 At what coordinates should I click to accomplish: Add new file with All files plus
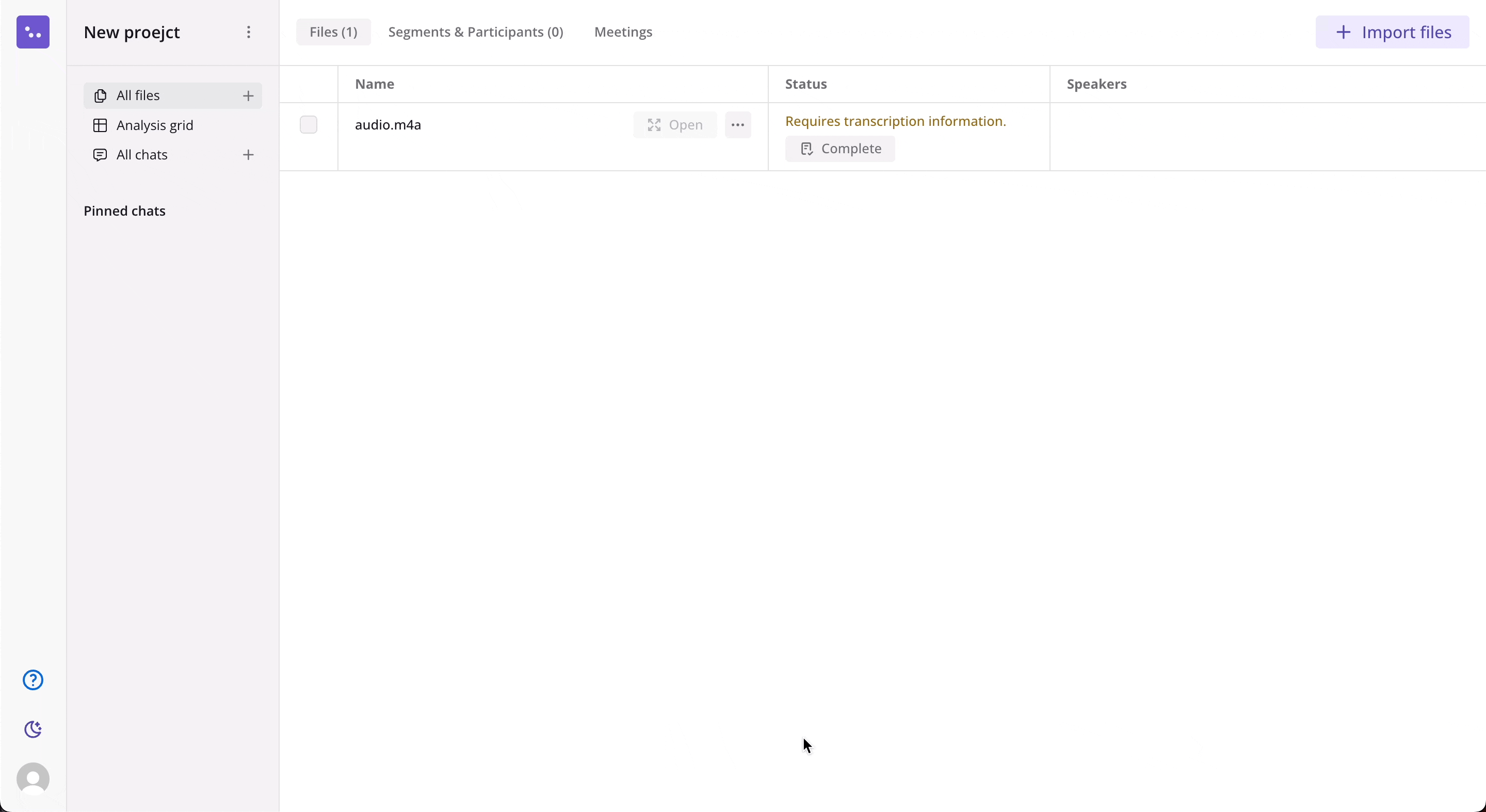pyautogui.click(x=248, y=96)
